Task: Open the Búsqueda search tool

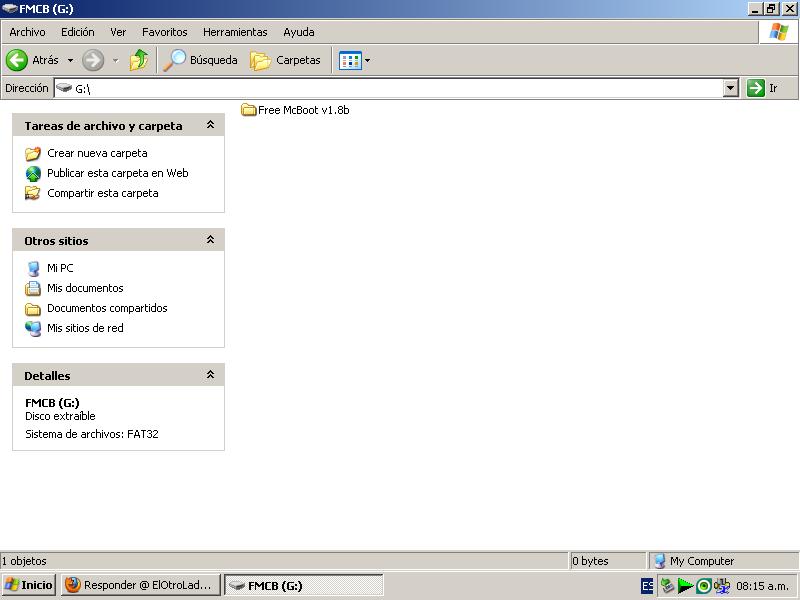Action: tap(201, 60)
